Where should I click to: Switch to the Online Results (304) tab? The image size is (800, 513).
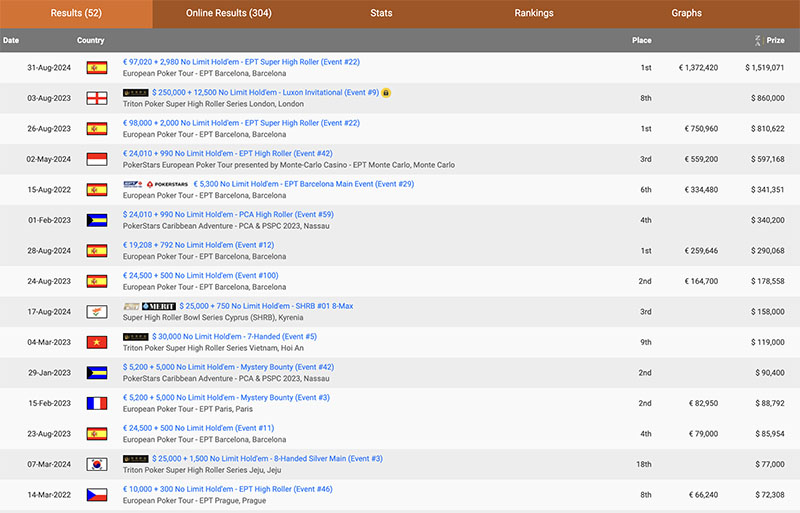228,13
